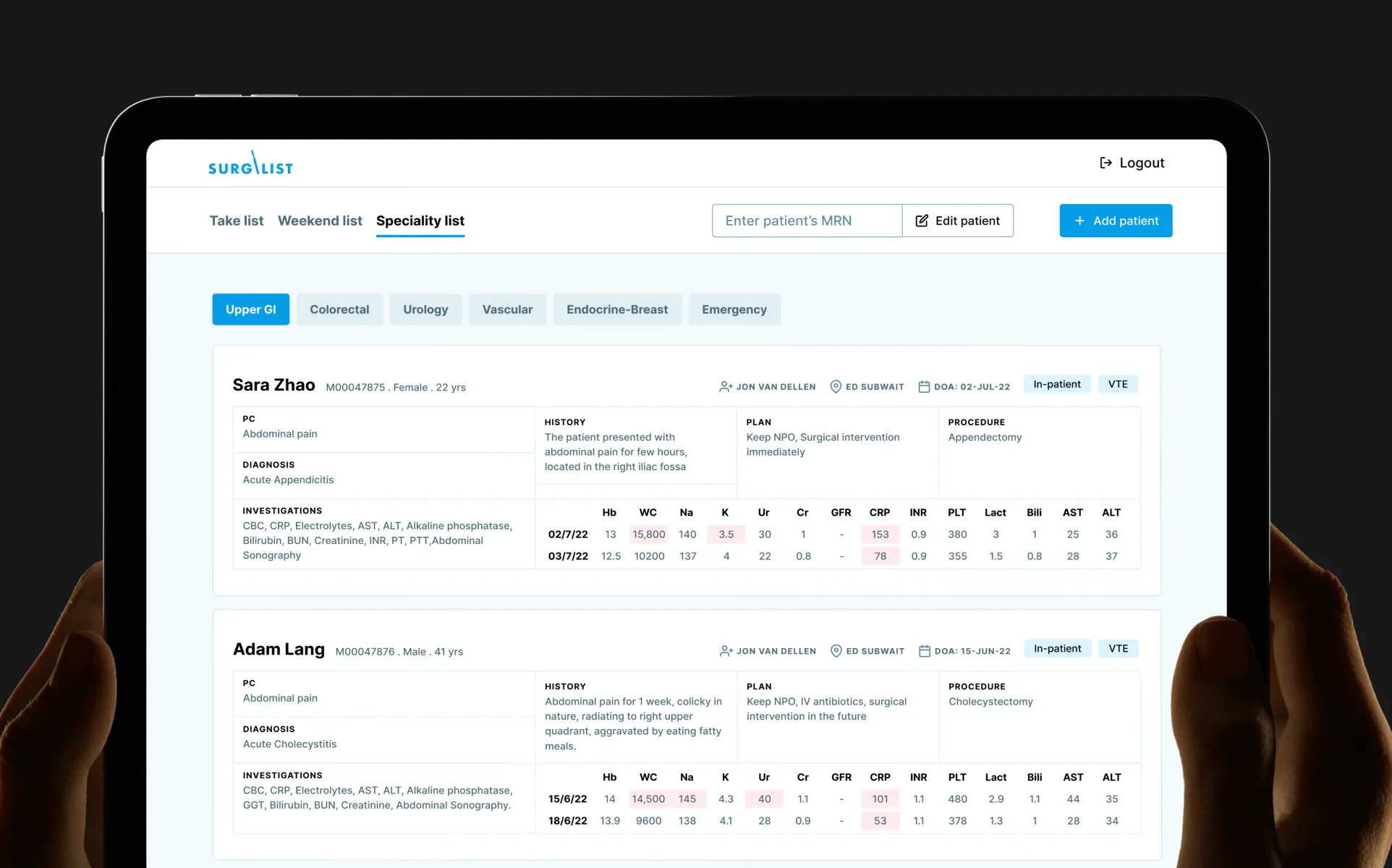The height and width of the screenshot is (868, 1392).
Task: Click the highlighted Ur value 40
Action: (x=765, y=799)
